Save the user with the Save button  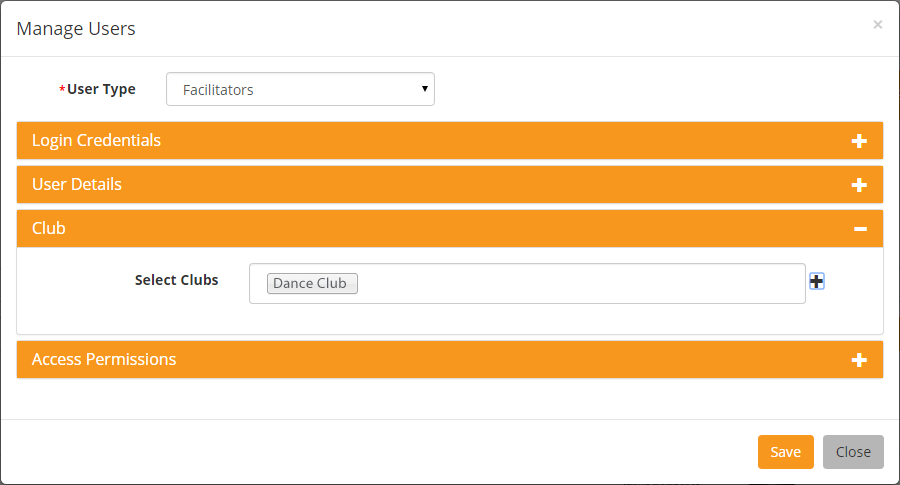(x=785, y=452)
